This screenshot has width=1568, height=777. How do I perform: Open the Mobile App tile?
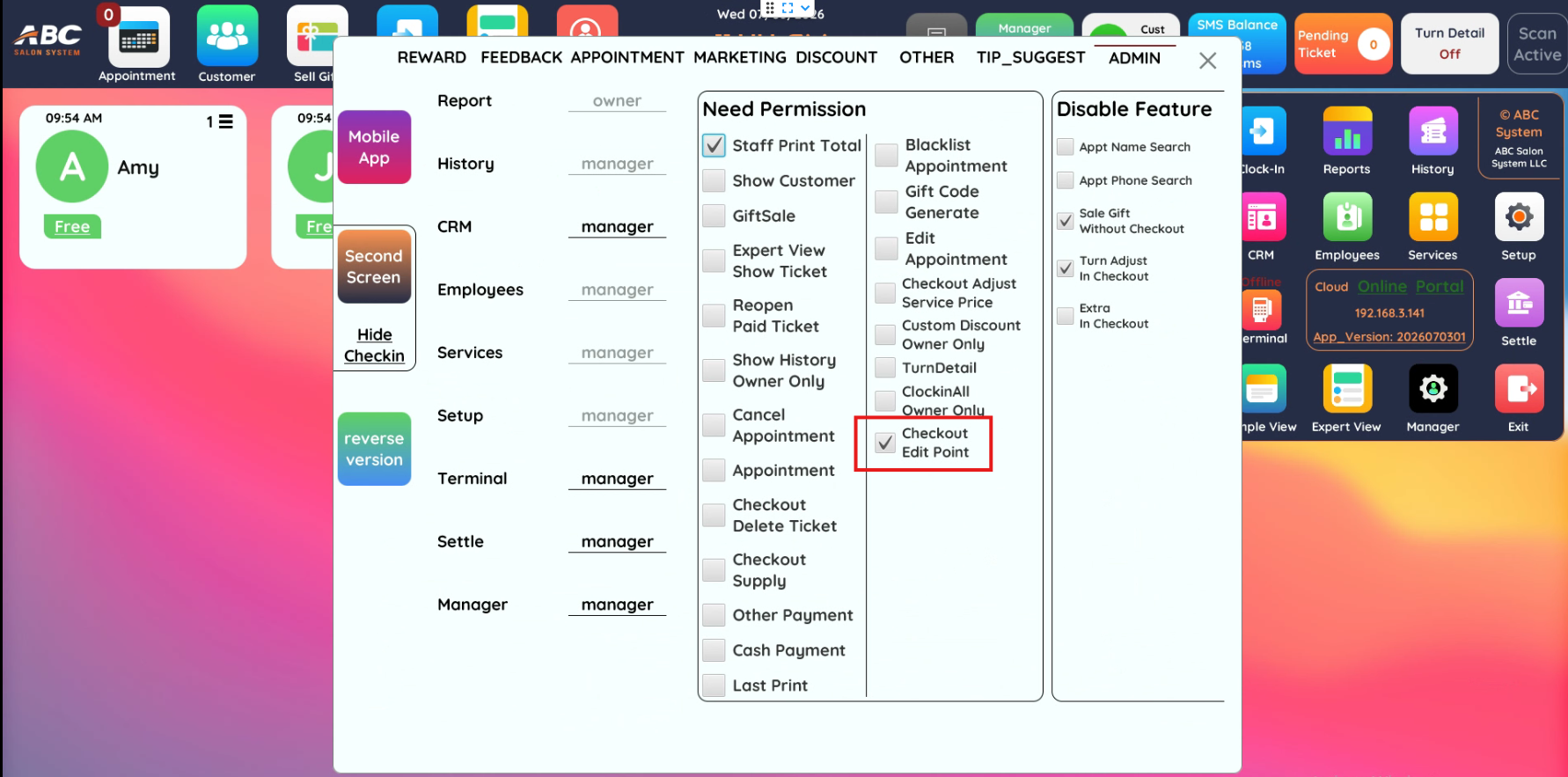[374, 147]
